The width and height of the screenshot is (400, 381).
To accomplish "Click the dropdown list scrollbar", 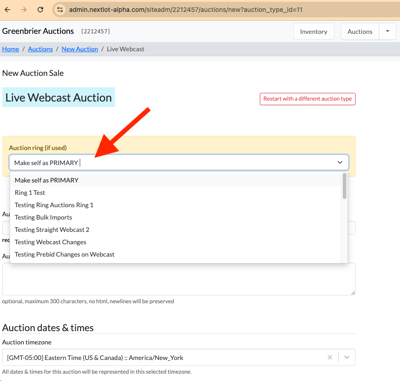I will 344,186.
